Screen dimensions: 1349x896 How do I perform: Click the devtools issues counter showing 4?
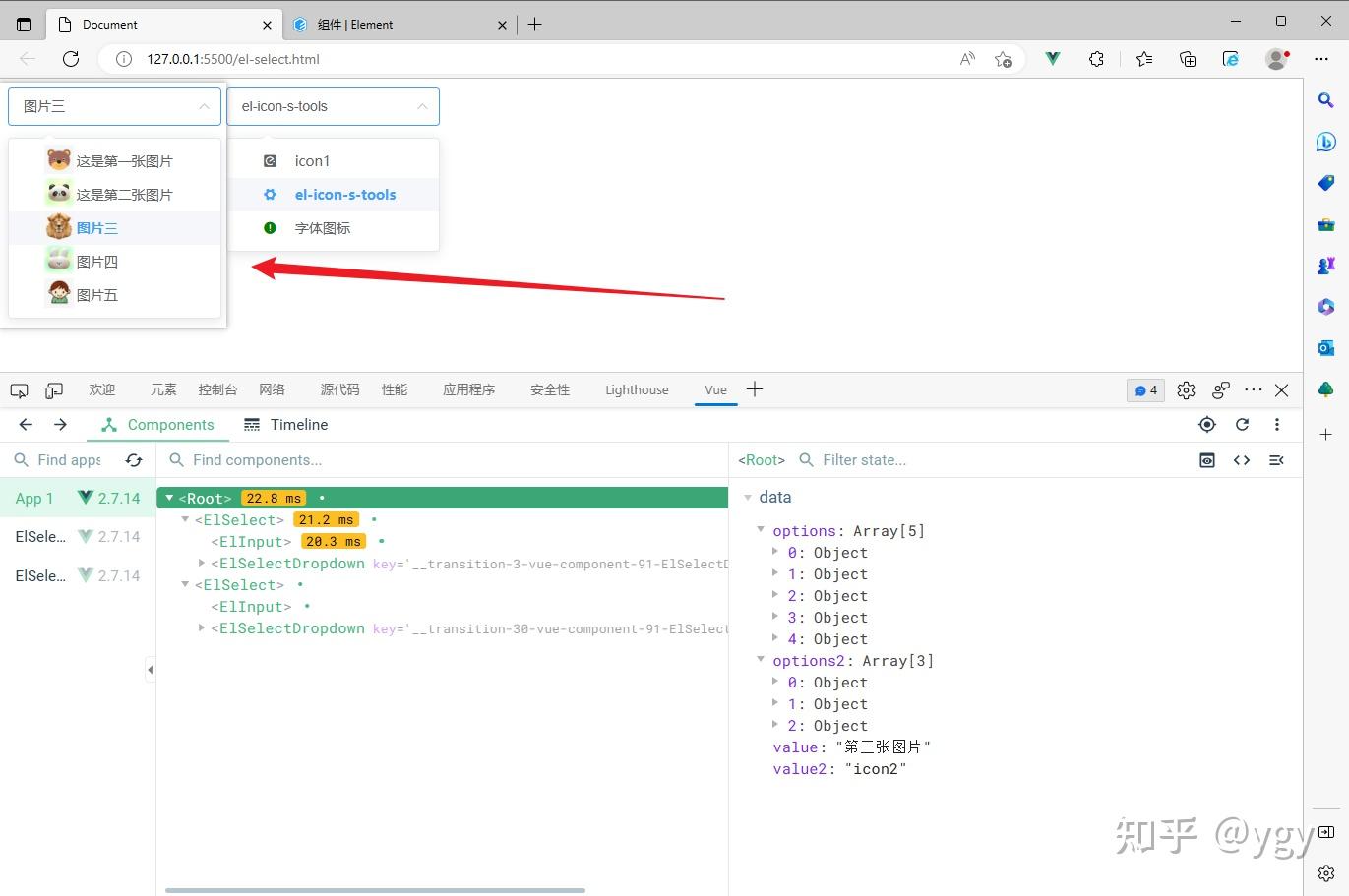pos(1146,390)
